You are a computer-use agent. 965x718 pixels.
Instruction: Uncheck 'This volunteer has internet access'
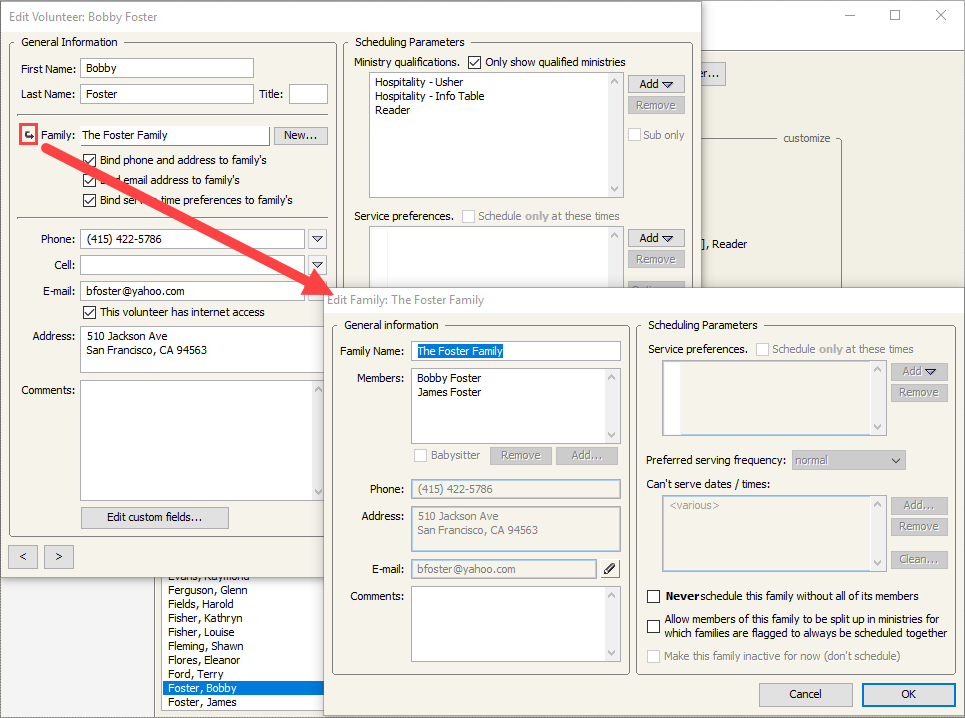pyautogui.click(x=91, y=312)
